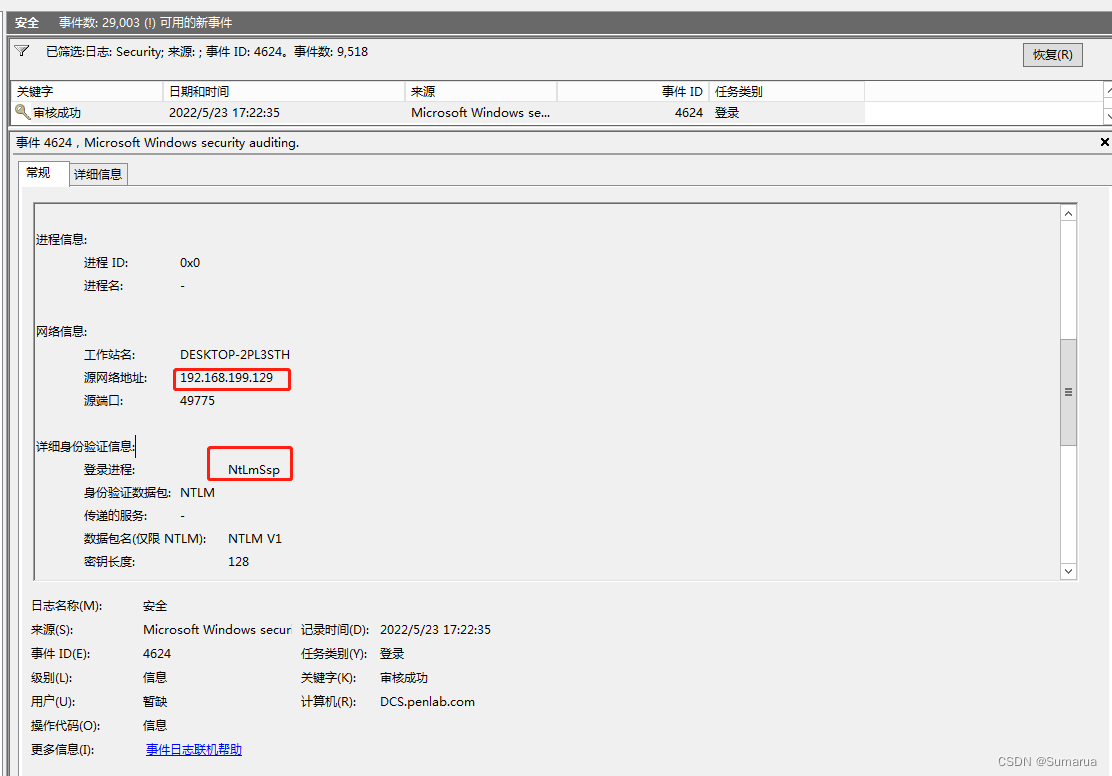
Task: Click the process ID value 0x0
Action: click(189, 263)
